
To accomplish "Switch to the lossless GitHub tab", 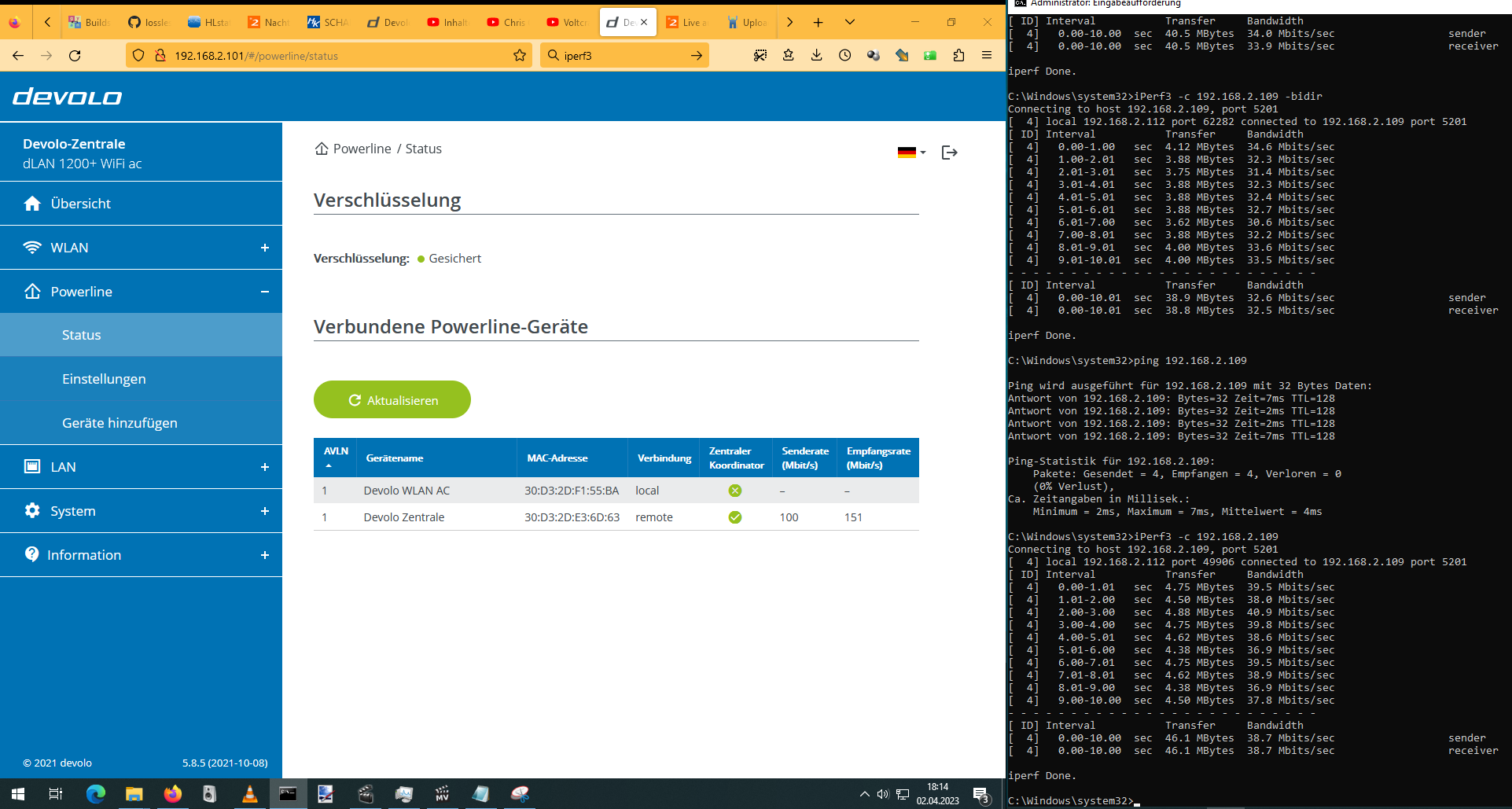I will tap(149, 22).
